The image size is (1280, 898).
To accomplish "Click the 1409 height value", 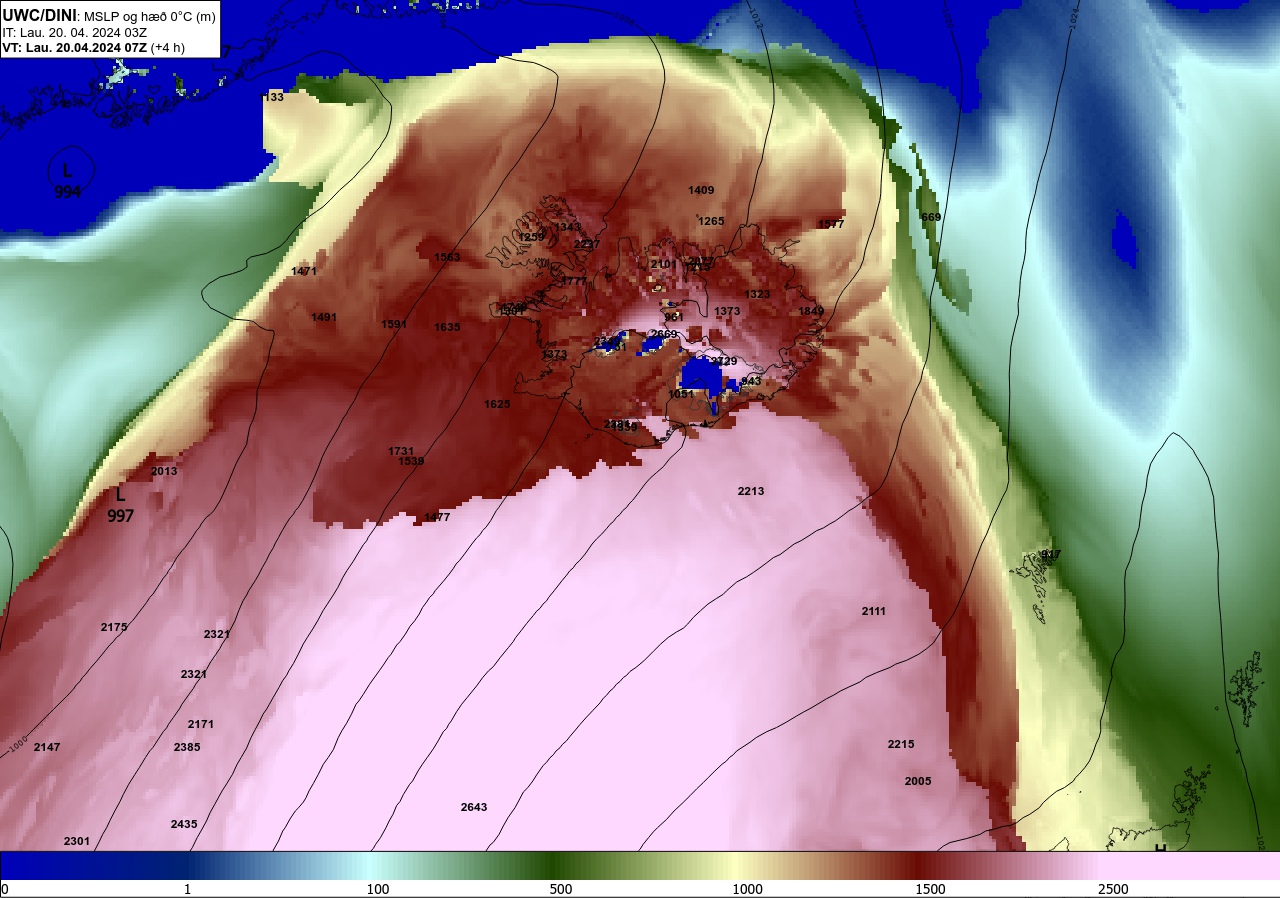I will point(701,190).
